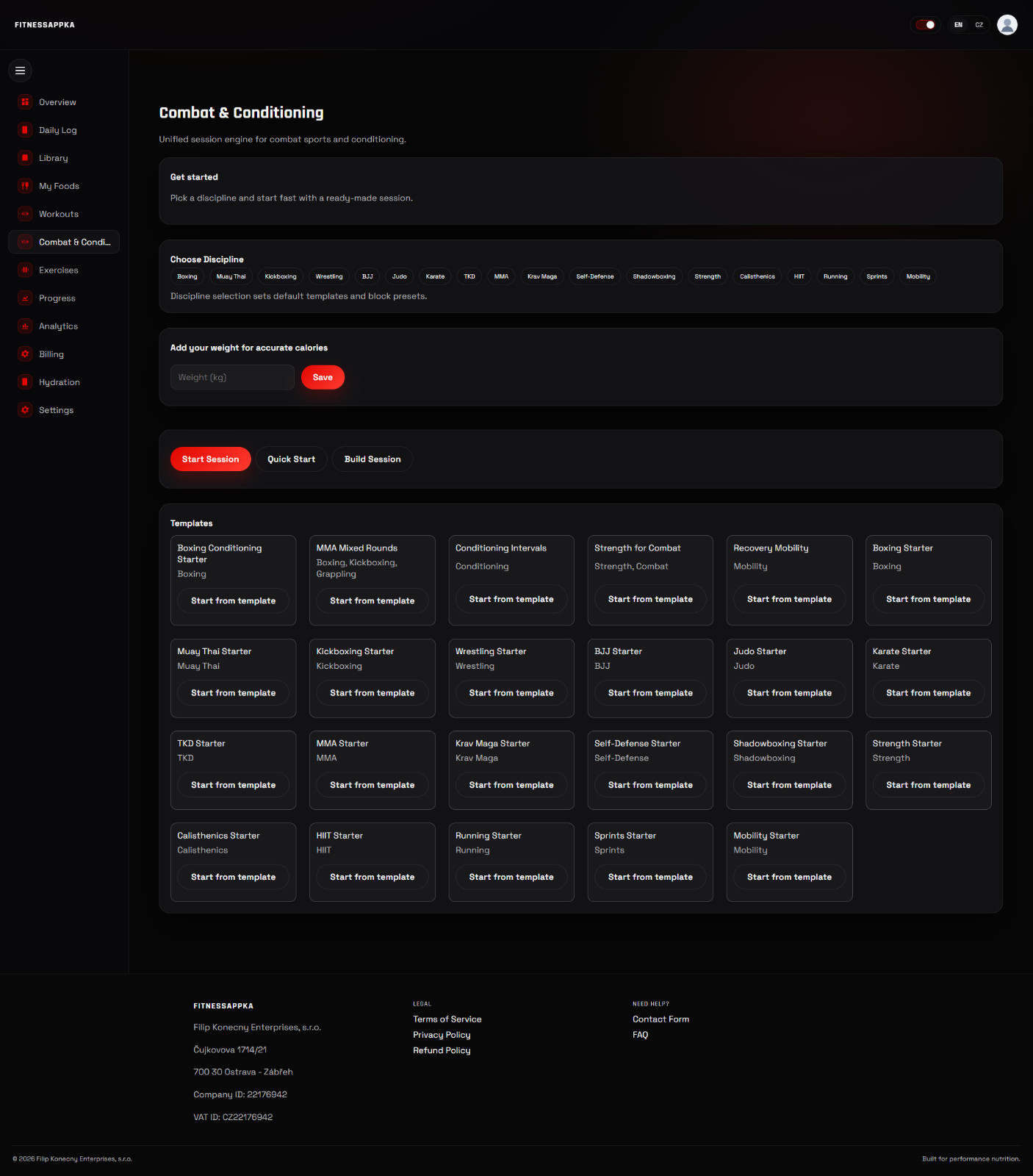This screenshot has width=1033, height=1176.
Task: Switch language to CZ
Action: pyautogui.click(x=979, y=25)
